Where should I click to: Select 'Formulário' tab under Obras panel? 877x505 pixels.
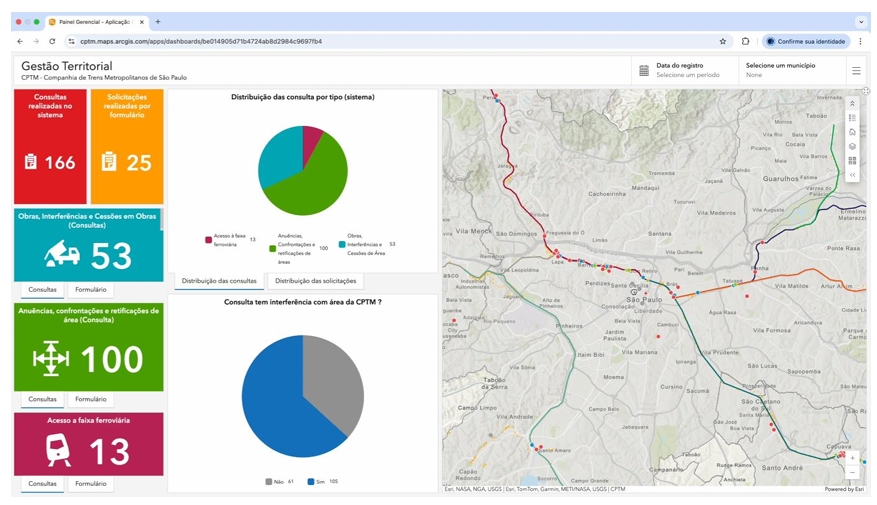tap(90, 290)
